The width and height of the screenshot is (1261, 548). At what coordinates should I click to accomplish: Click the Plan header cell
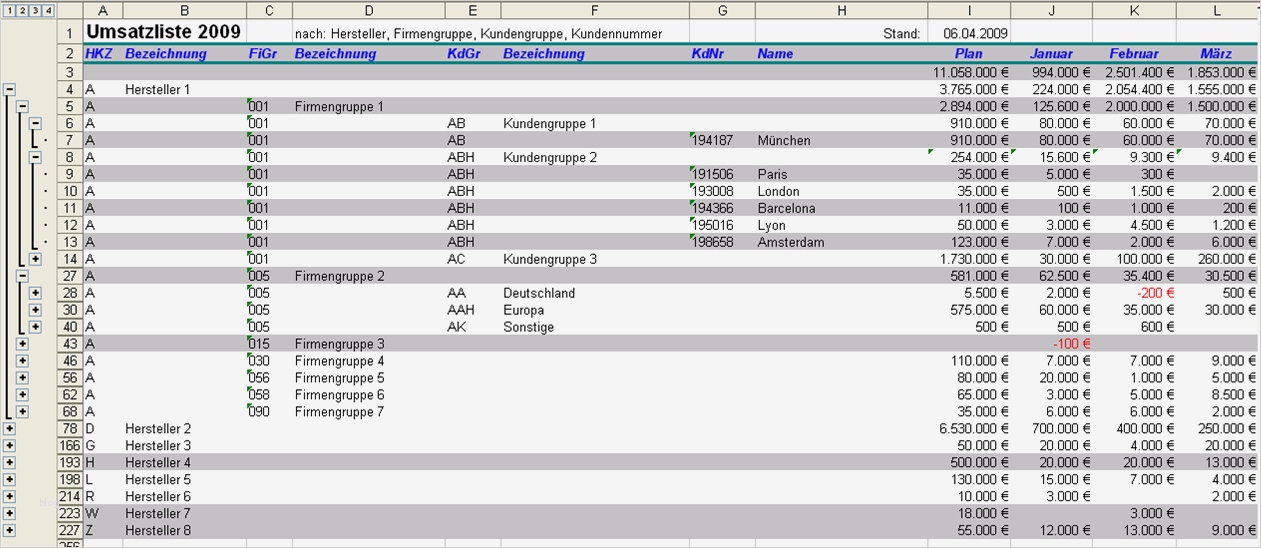969,54
